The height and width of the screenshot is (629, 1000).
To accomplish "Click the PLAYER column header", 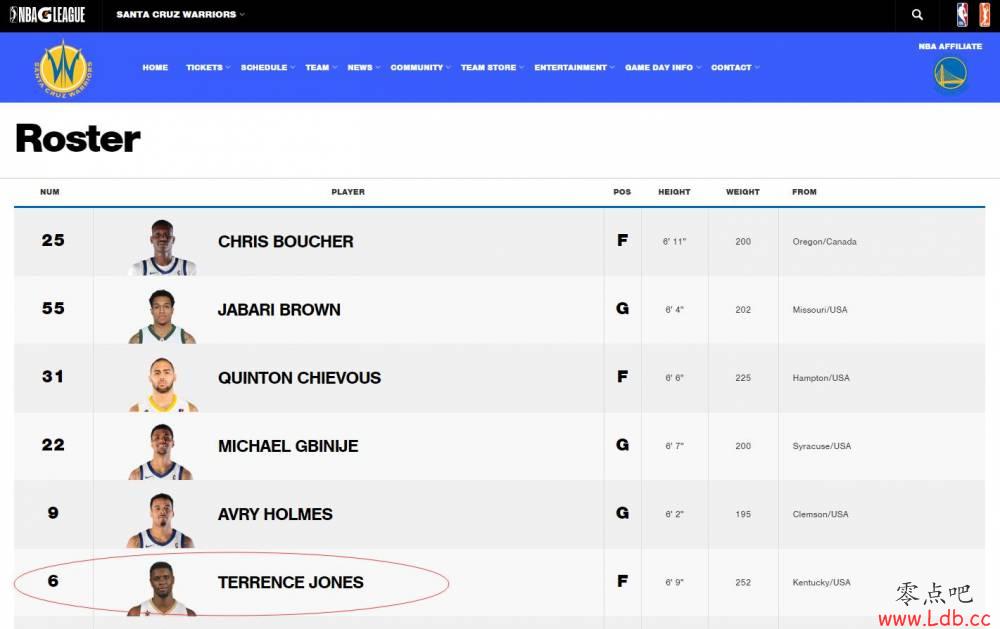I will tap(348, 192).
